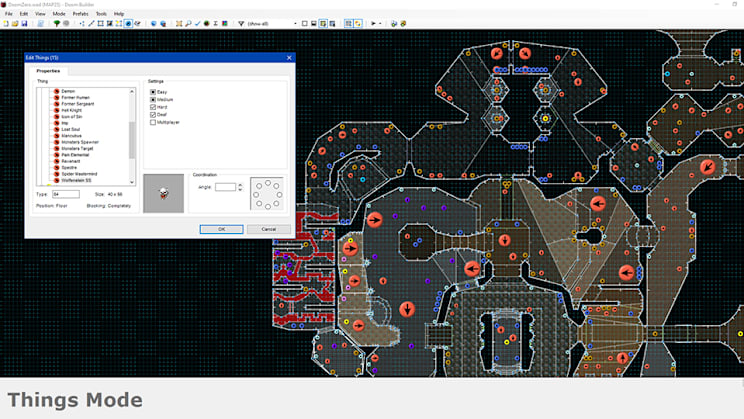Click the Type number input field
Image resolution: width=744 pixels, height=419 pixels.
66,194
